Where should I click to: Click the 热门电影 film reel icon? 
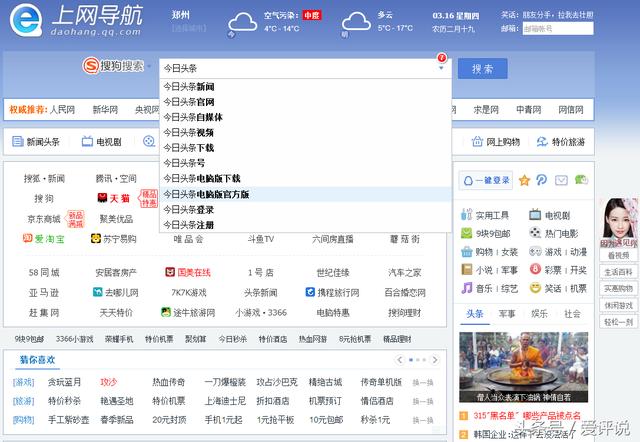tap(535, 233)
